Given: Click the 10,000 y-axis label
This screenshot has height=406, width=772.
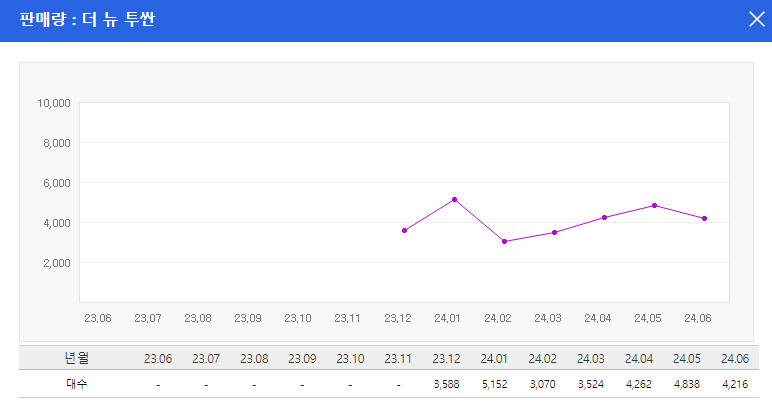Looking at the screenshot, I should coord(54,103).
